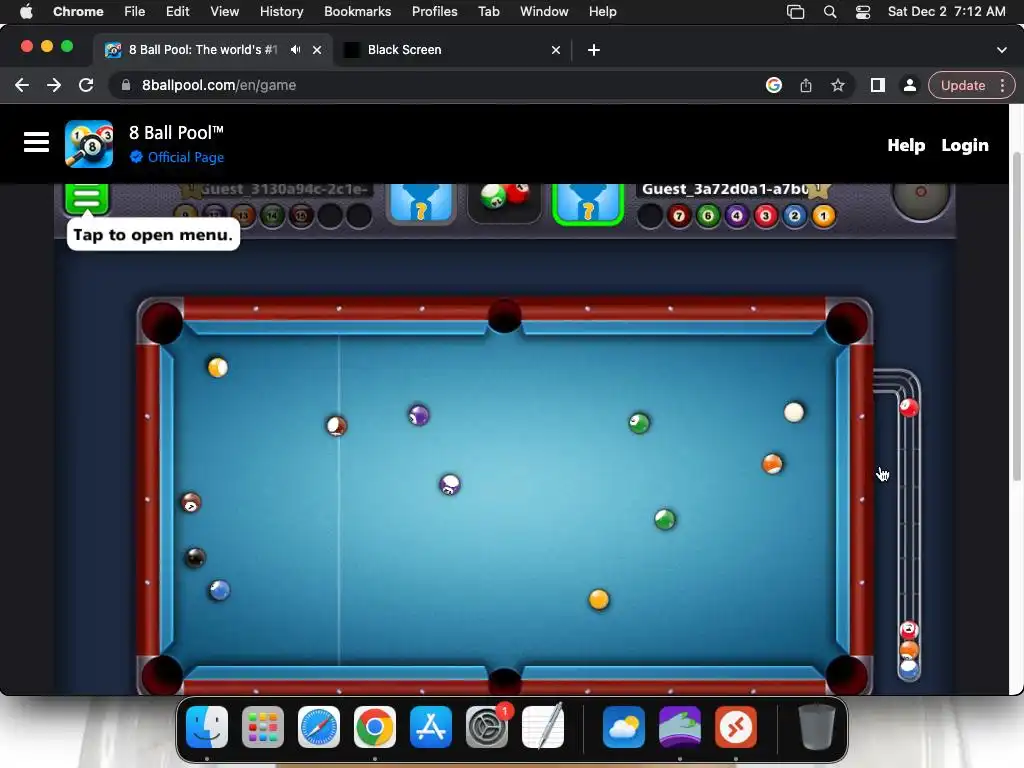
Task: Click the purple 4 ball indicator
Action: coord(737,216)
